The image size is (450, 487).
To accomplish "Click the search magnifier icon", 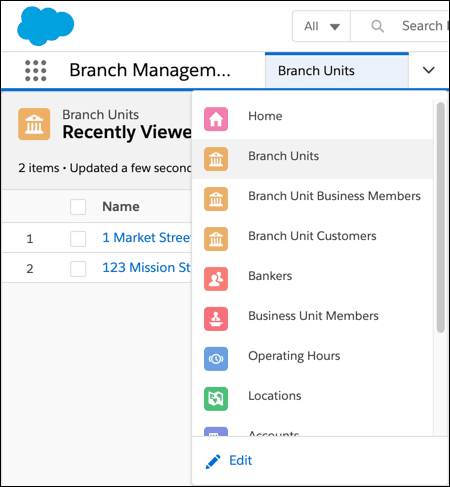I will [x=377, y=26].
